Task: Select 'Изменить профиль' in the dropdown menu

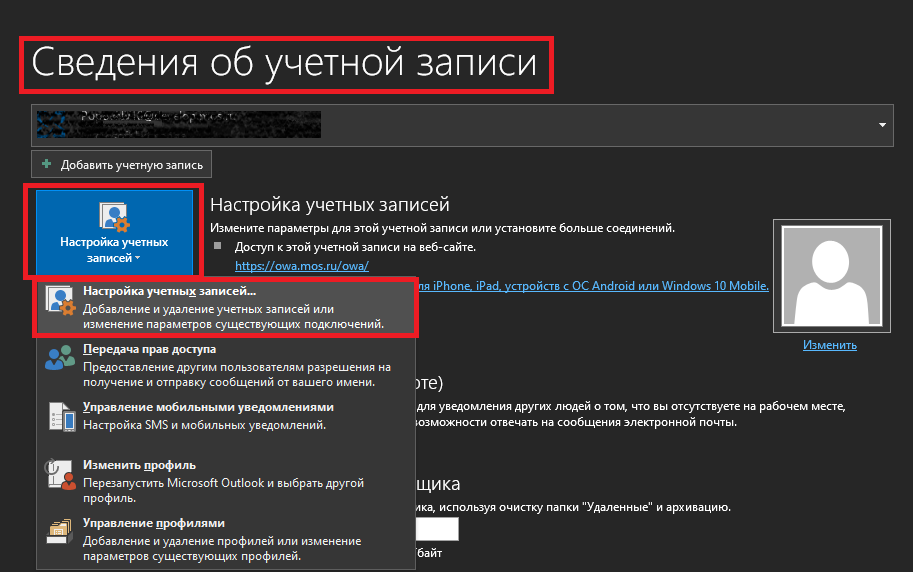Action: [x=139, y=465]
